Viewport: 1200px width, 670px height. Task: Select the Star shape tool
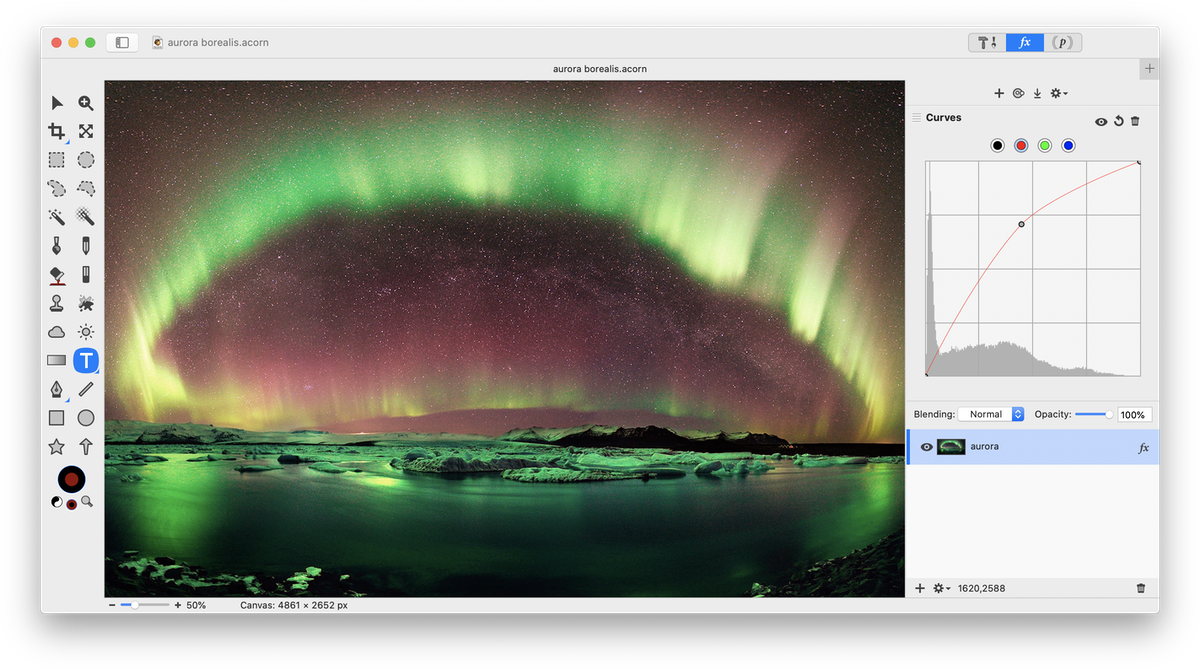point(57,446)
